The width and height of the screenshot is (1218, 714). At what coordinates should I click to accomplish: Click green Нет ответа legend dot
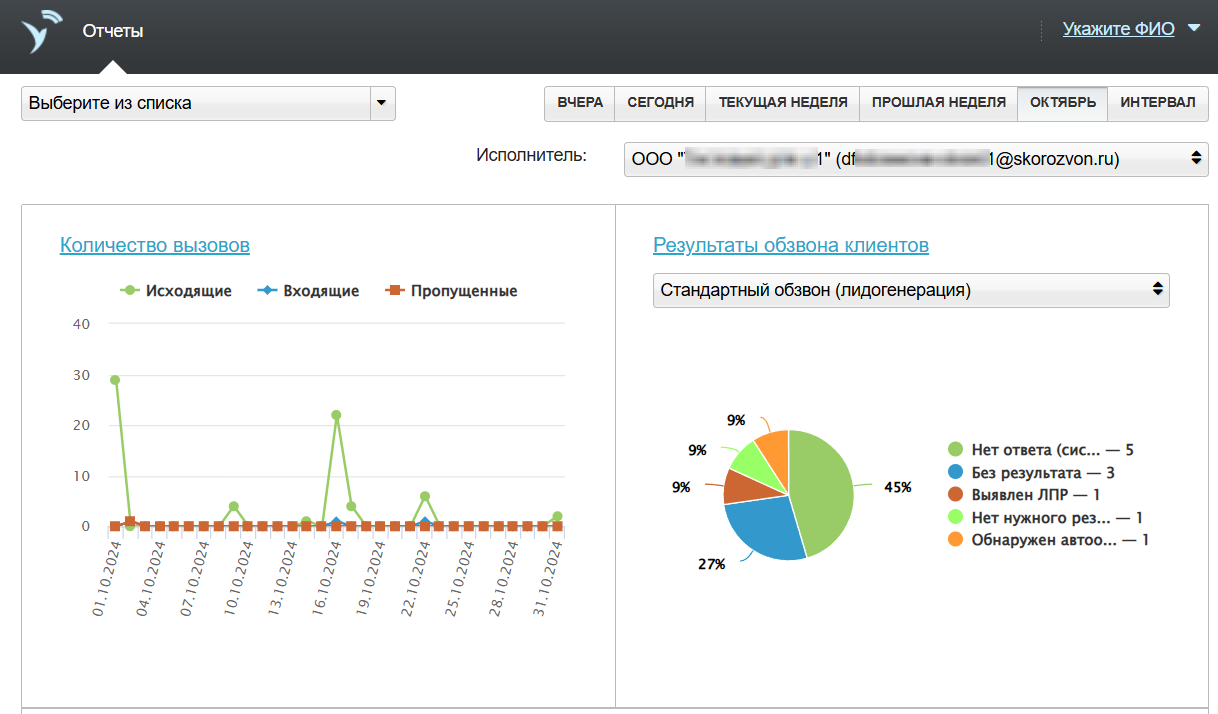click(x=955, y=450)
